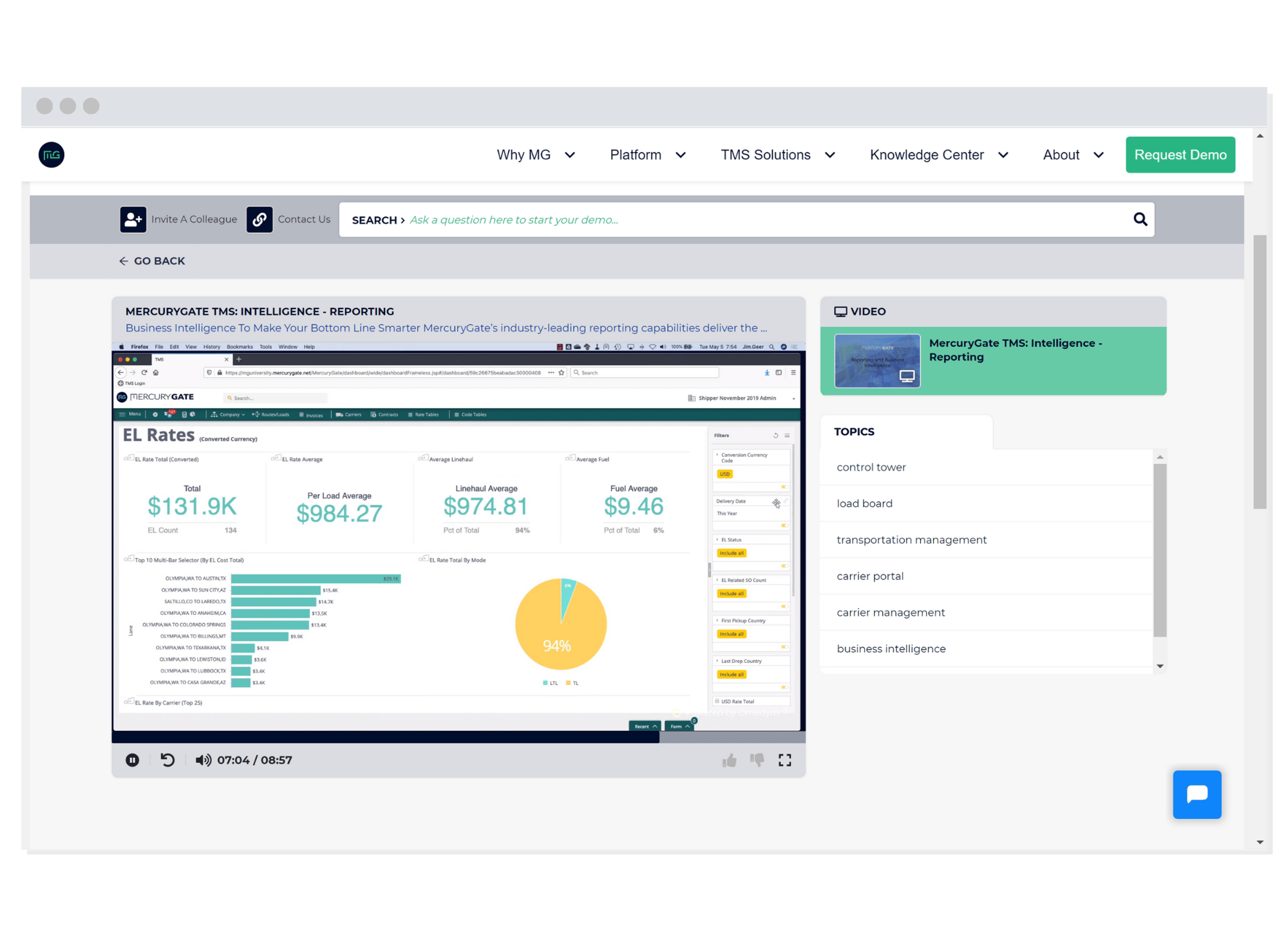Click the thumbs down icon on video
Screen dimensions: 1288x936
758,760
